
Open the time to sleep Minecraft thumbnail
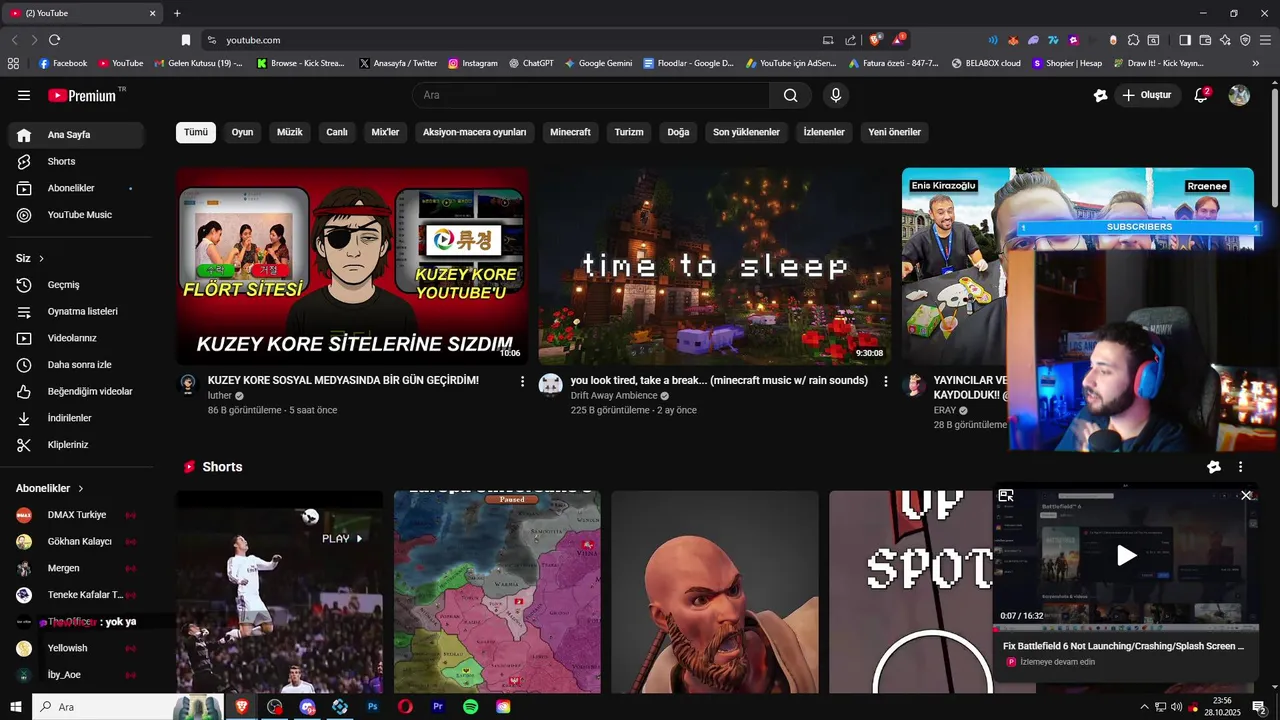click(715, 266)
